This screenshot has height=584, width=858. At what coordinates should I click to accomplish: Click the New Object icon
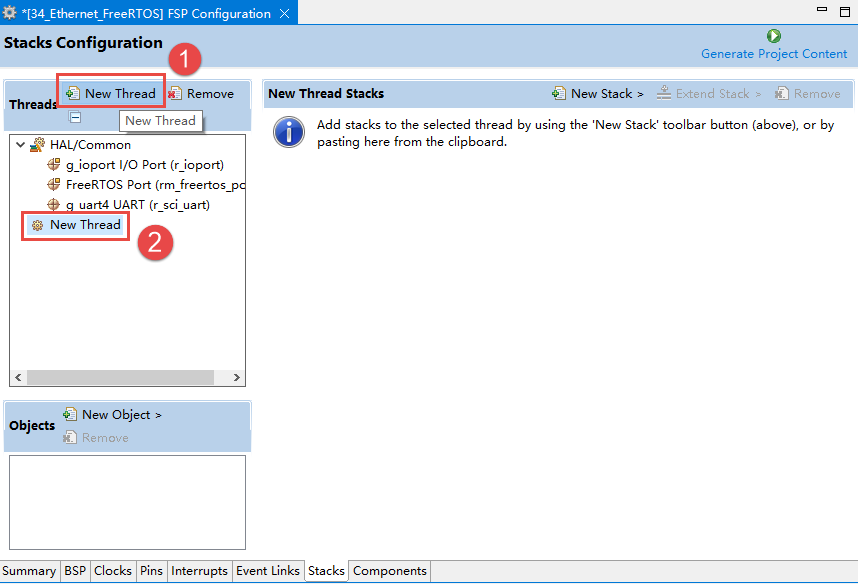pos(70,414)
